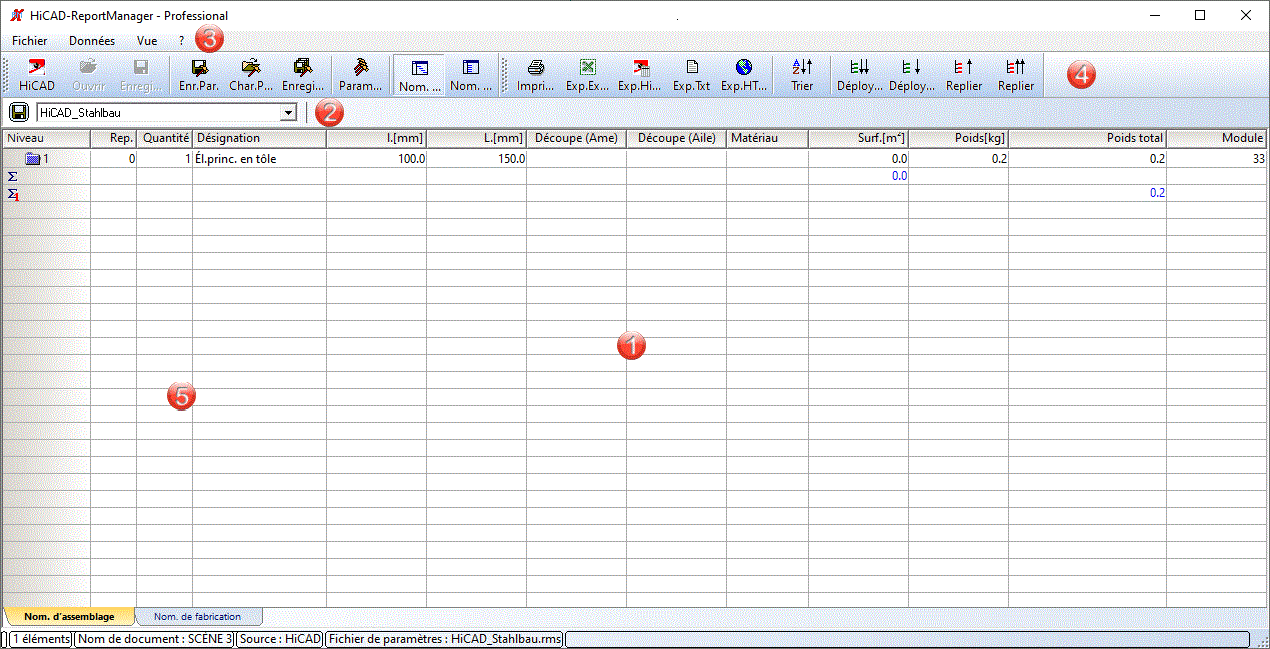Click the Niveau column header
This screenshot has width=1270, height=649.
pos(46,138)
